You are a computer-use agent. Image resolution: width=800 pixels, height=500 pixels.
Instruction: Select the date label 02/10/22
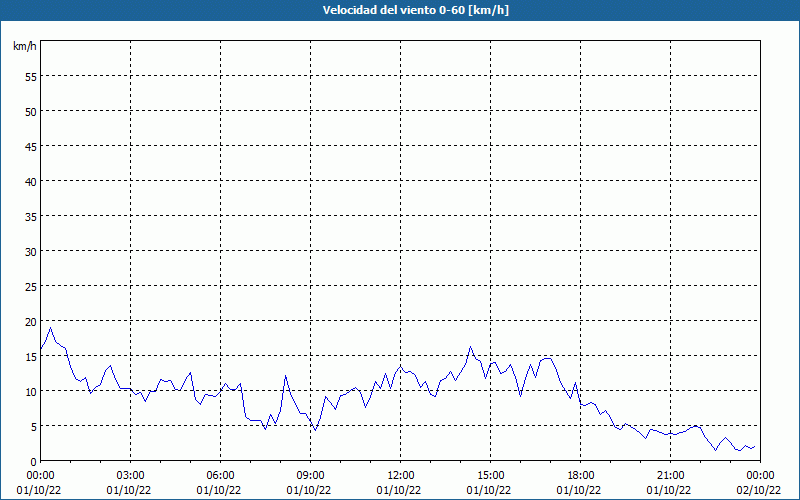759,490
